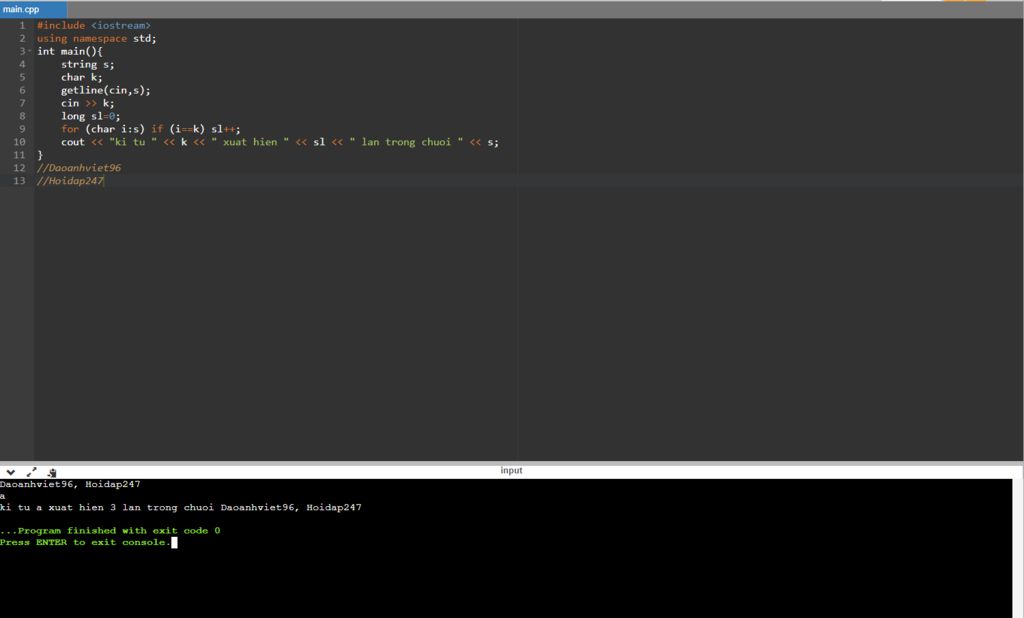Click "Daoanhviet96, Hoidap247" first console input line
The image size is (1024, 618).
click(x=70, y=484)
